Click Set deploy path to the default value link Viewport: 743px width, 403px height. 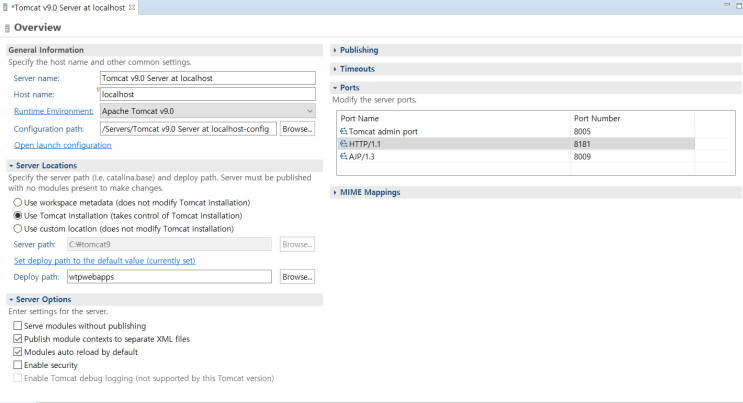coord(105,261)
